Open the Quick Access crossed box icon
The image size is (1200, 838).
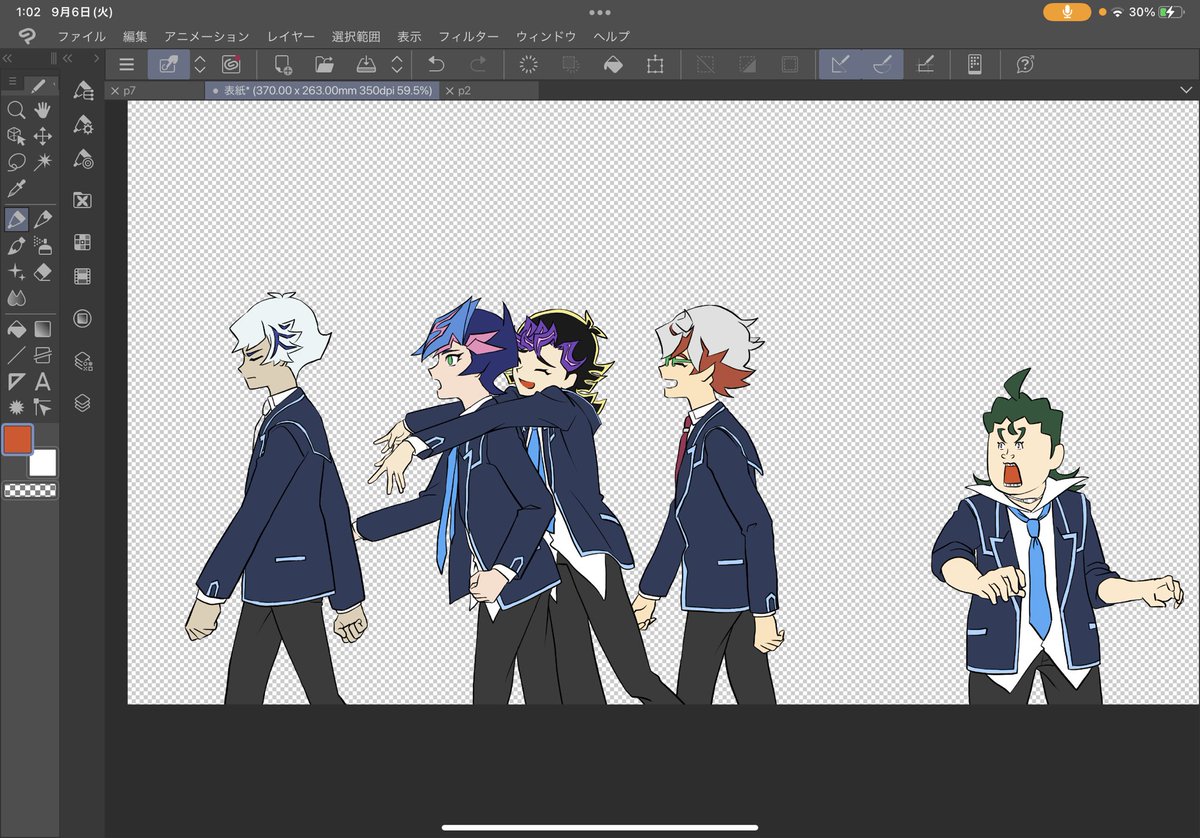click(83, 200)
